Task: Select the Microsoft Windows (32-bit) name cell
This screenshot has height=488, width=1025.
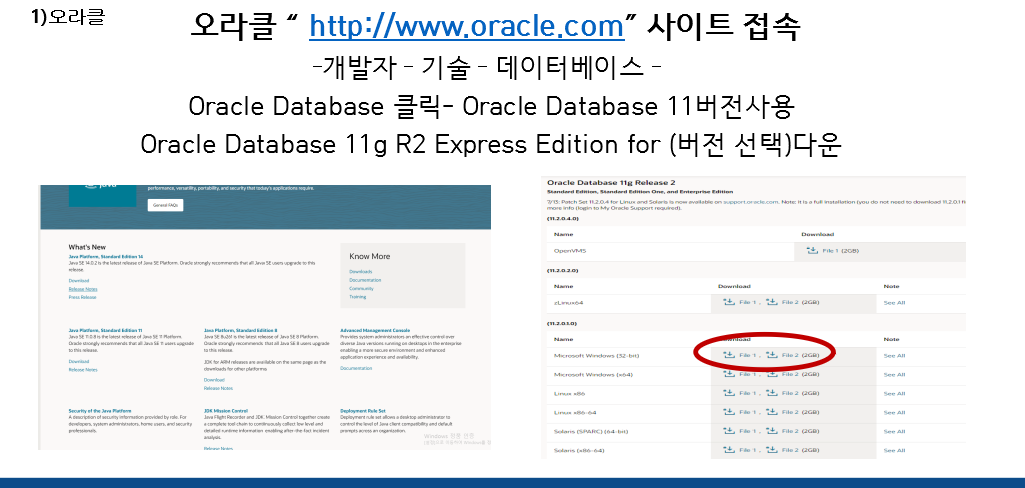Action: point(629,355)
